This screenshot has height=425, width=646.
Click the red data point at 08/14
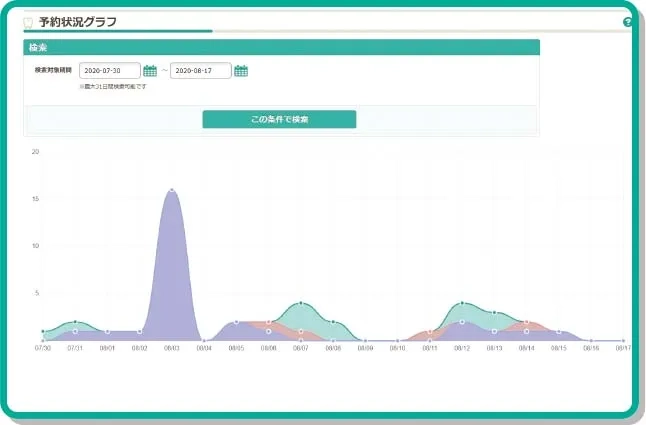click(x=526, y=322)
